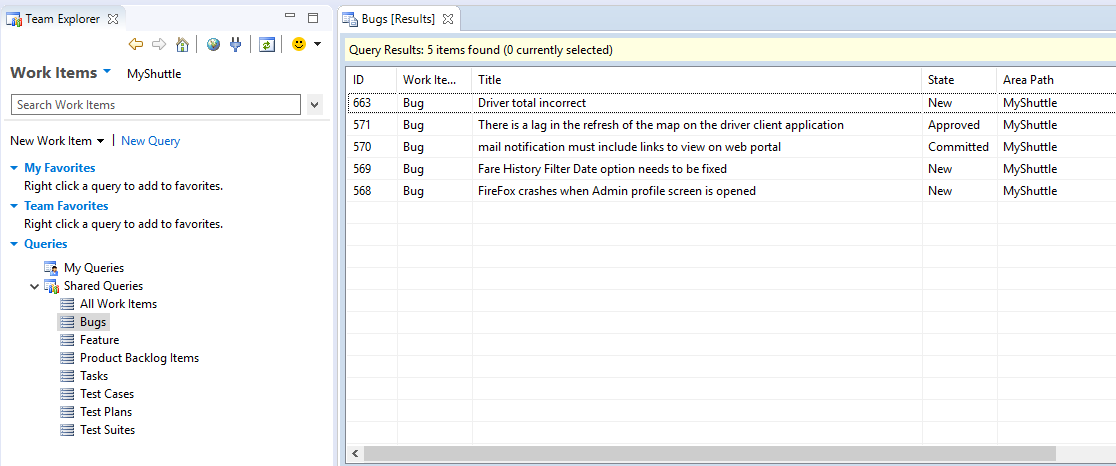1116x466 pixels.
Task: Click the query icon beside Test Plans
Action: pyautogui.click(x=67, y=412)
